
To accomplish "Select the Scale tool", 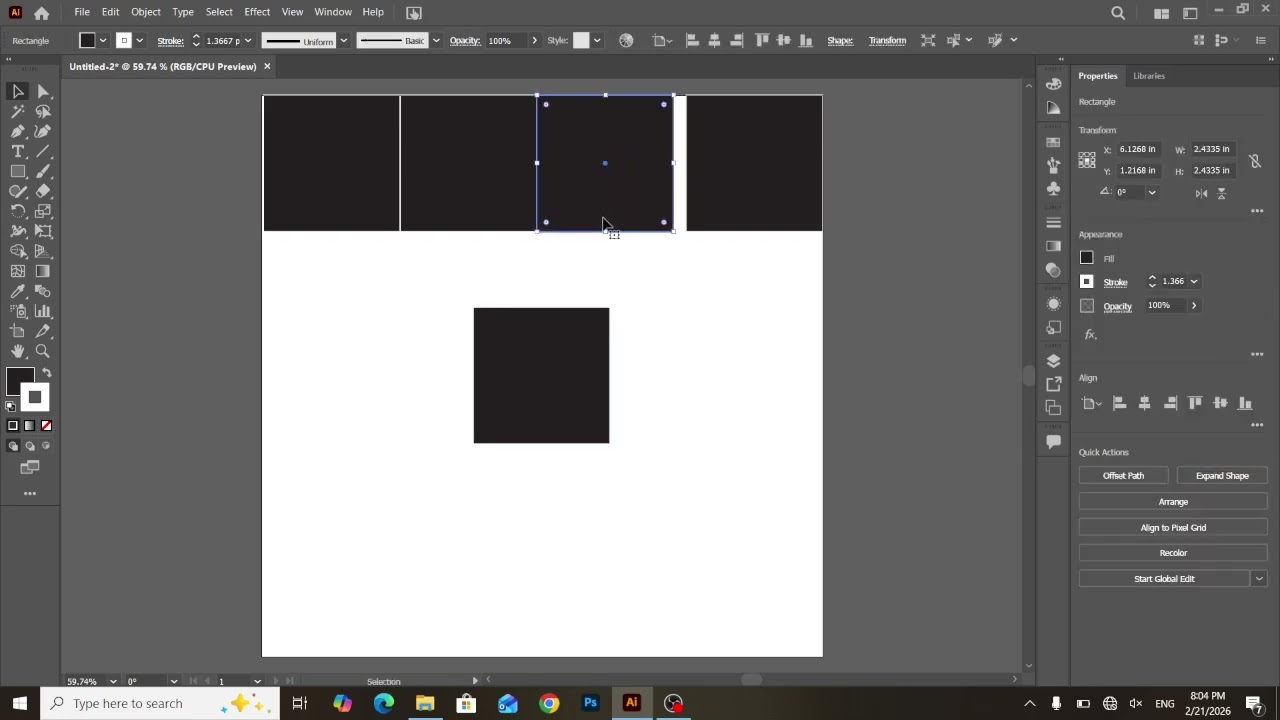I will pyautogui.click(x=43, y=211).
